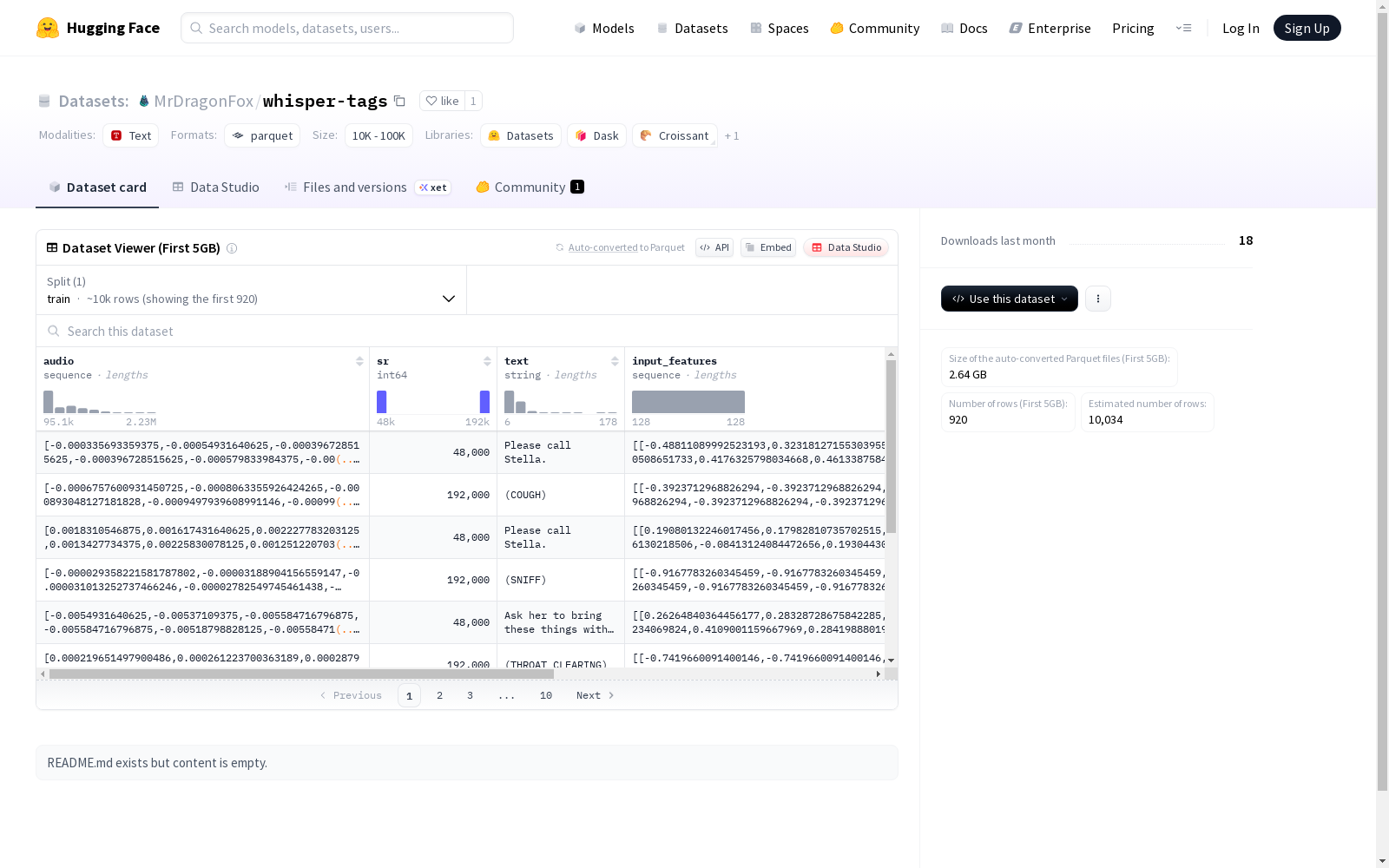Go to page 10 of the table
This screenshot has width=1389, height=868.
coord(546,695)
